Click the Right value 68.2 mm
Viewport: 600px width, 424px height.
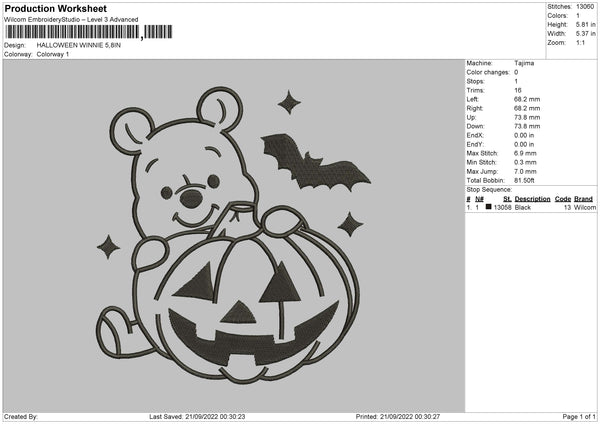click(527, 108)
